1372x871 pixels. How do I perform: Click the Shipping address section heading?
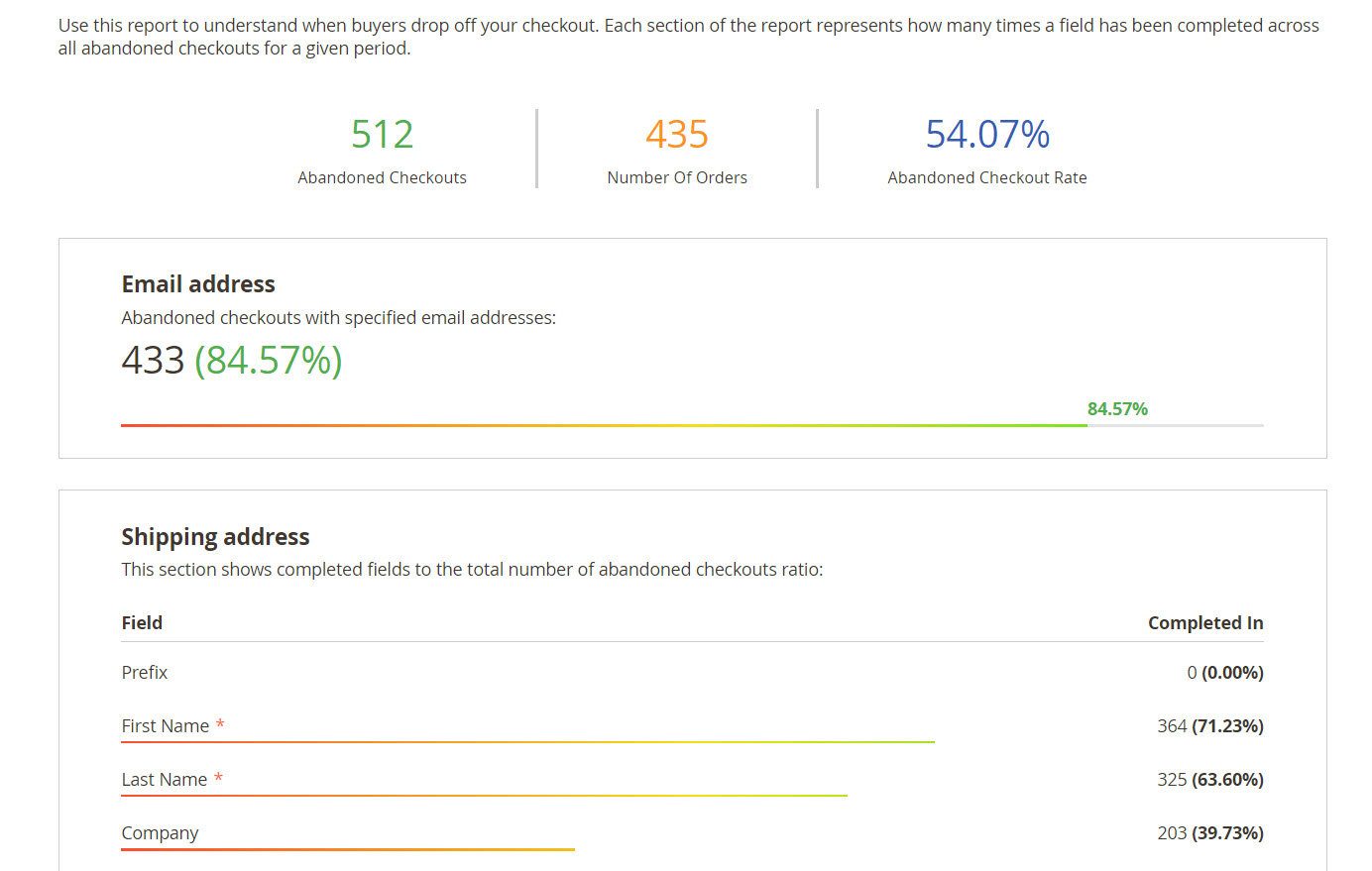(215, 537)
